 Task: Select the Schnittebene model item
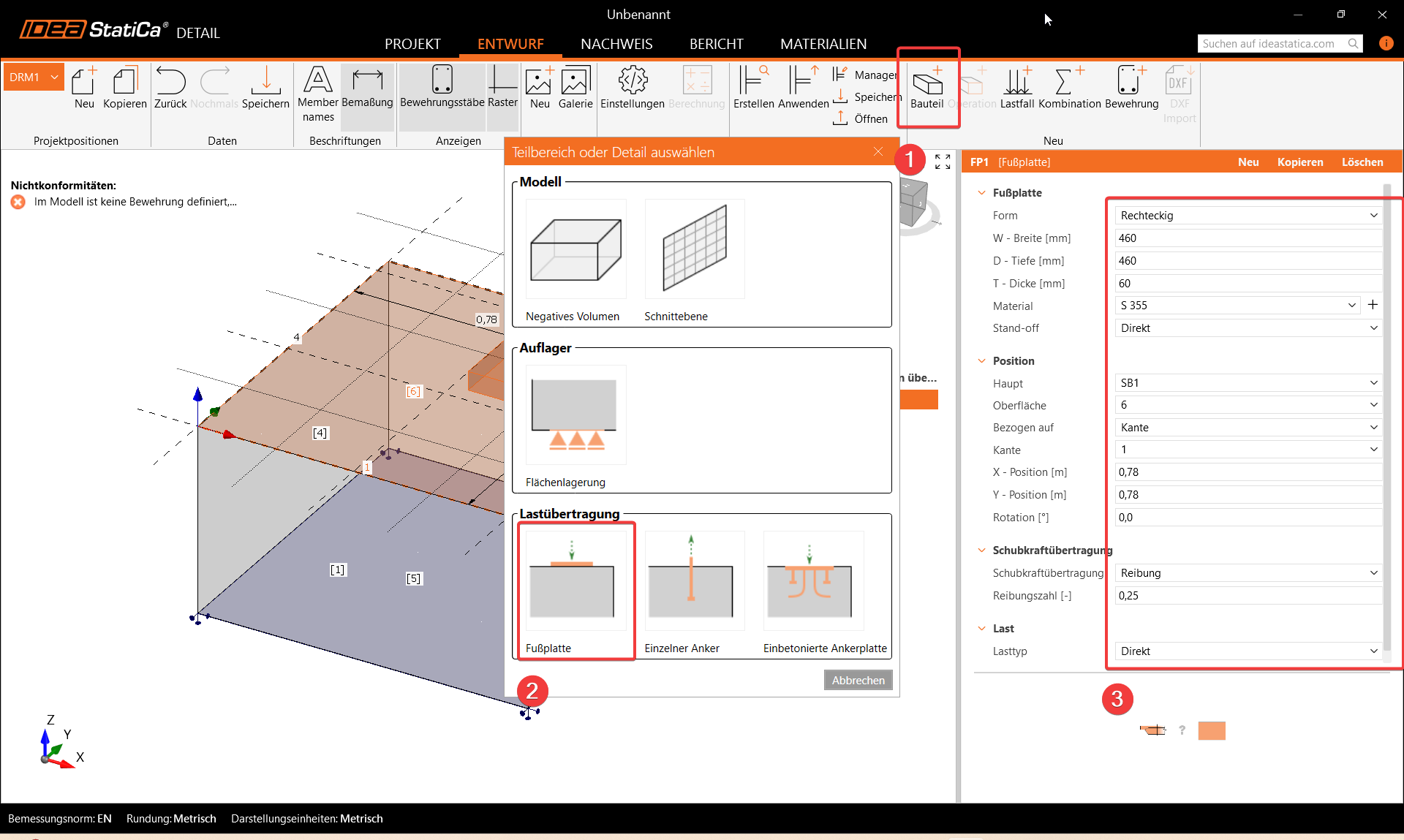pos(694,250)
